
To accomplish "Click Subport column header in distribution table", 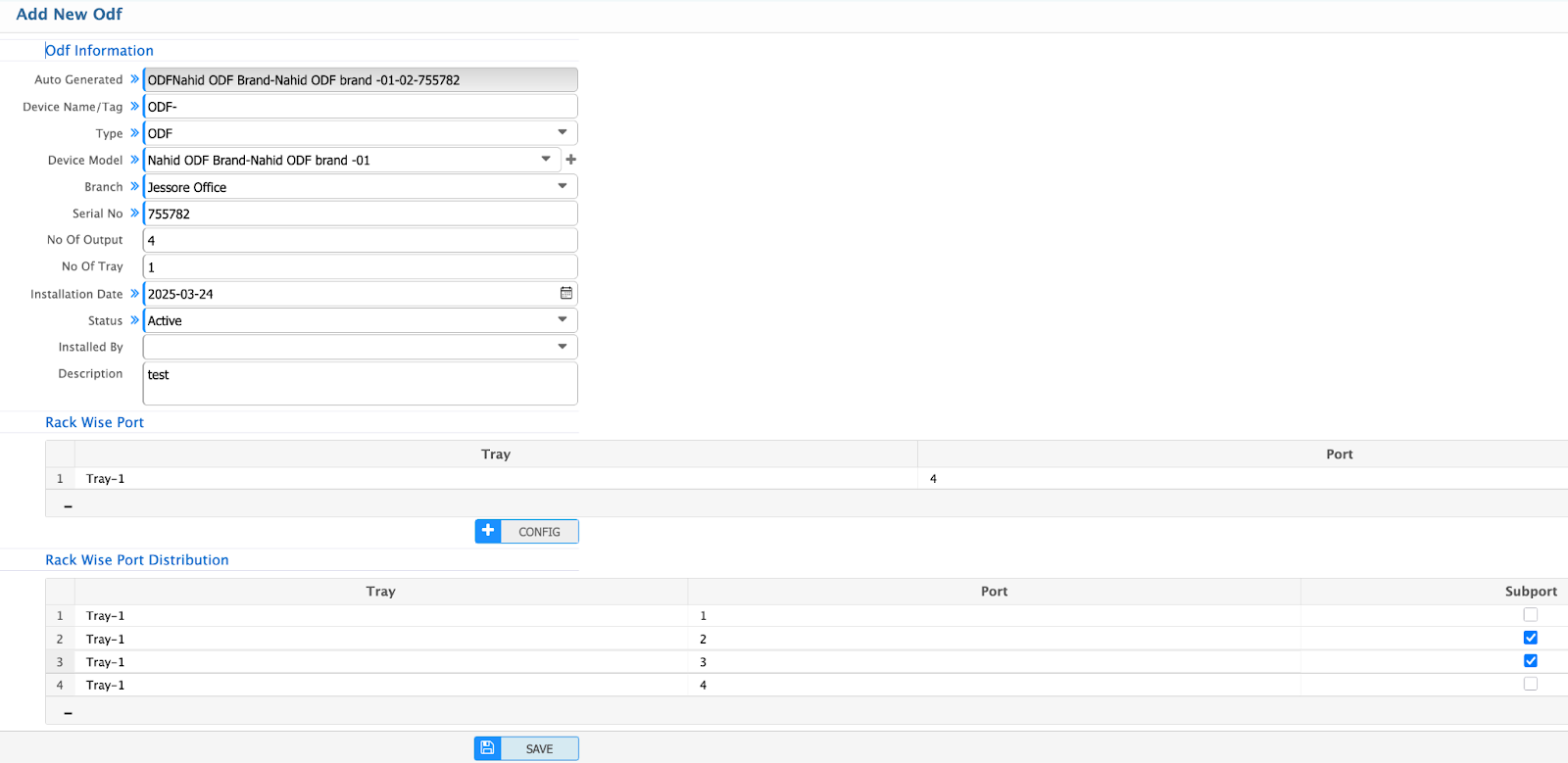I will coord(1530,592).
